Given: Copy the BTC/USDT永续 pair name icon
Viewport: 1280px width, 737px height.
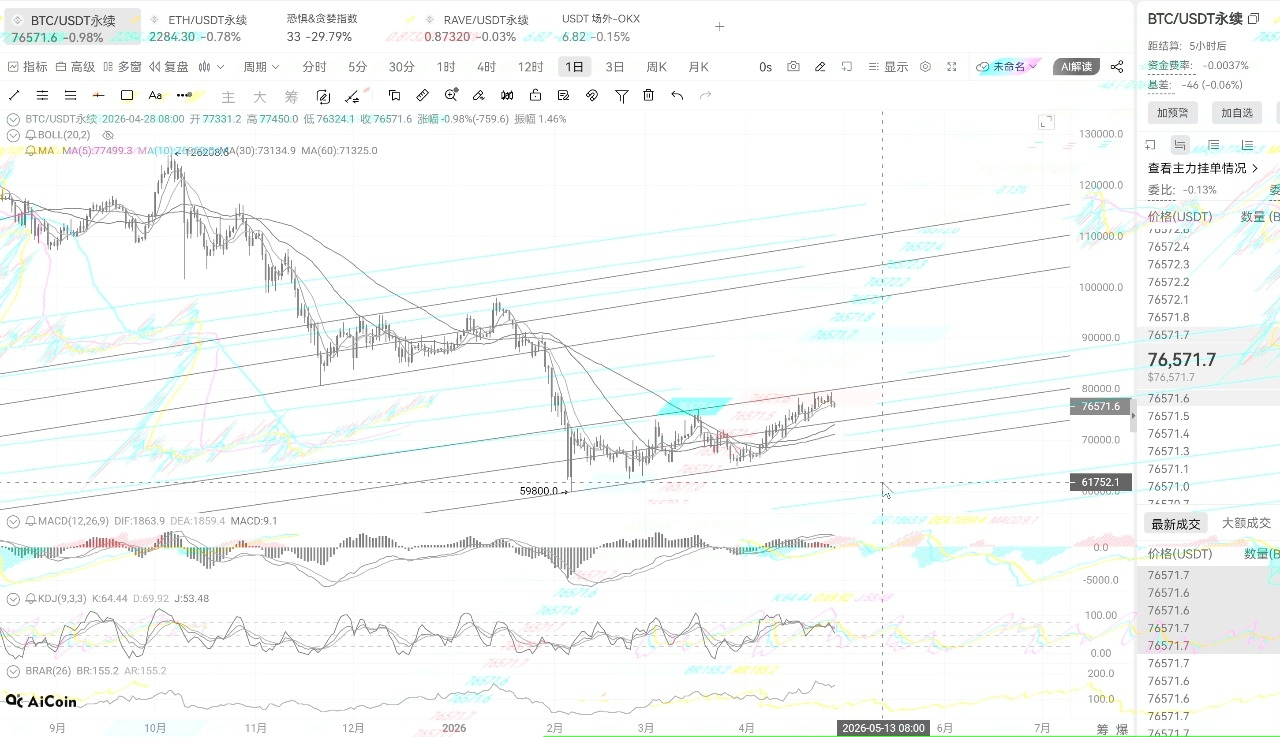Looking at the screenshot, I should [x=1254, y=19].
